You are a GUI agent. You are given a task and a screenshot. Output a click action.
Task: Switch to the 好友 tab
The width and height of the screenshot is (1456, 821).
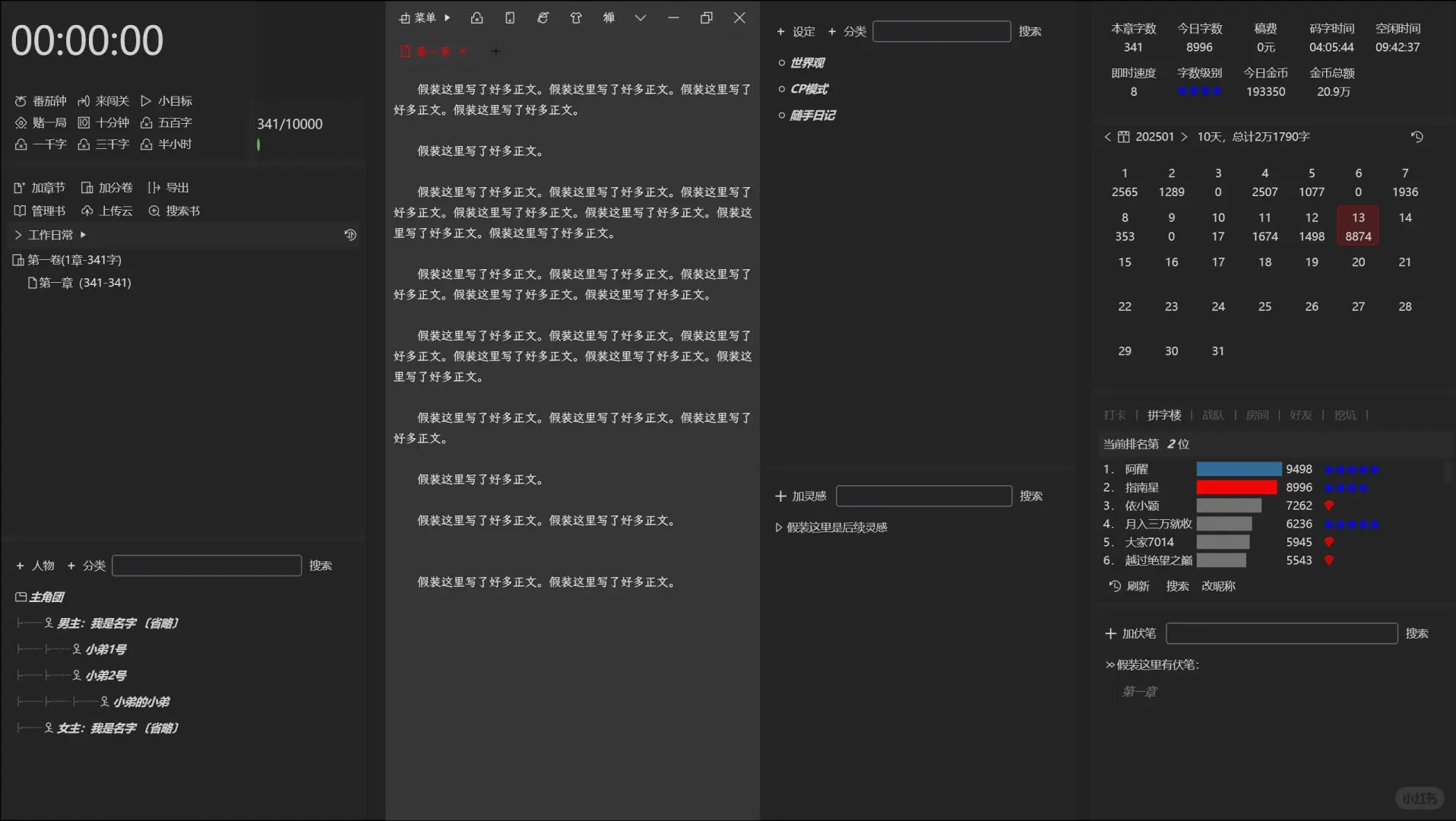(1301, 415)
